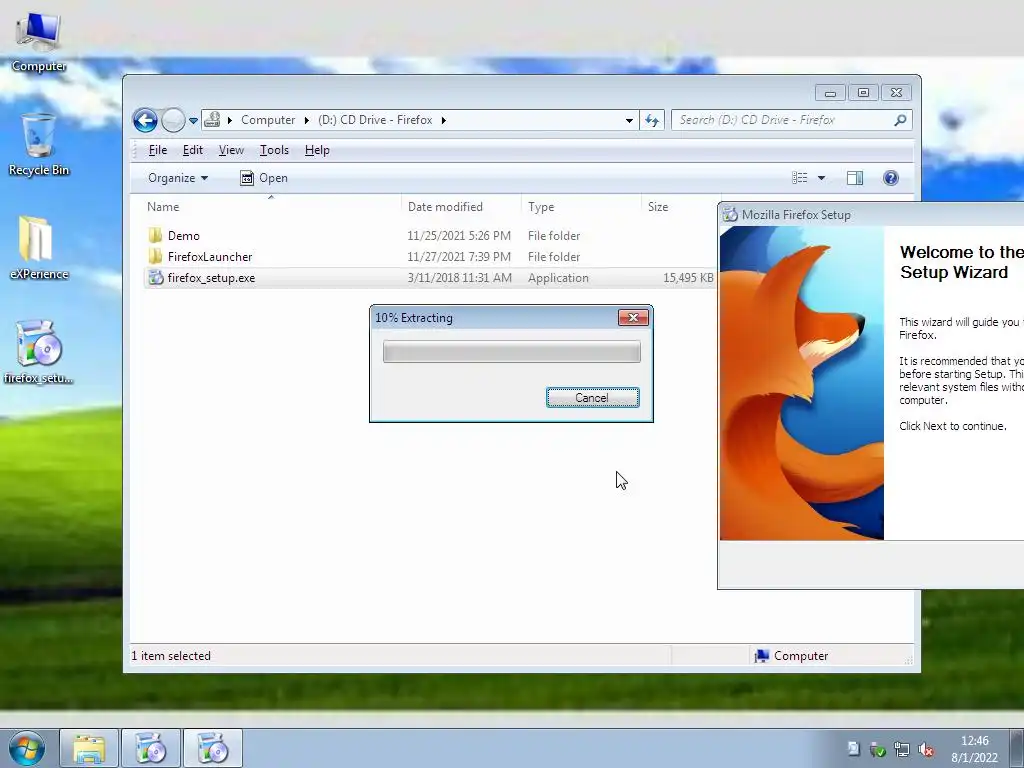1024x768 pixels.
Task: Click the Firefox fox artwork in Setup wizard
Action: click(x=801, y=383)
